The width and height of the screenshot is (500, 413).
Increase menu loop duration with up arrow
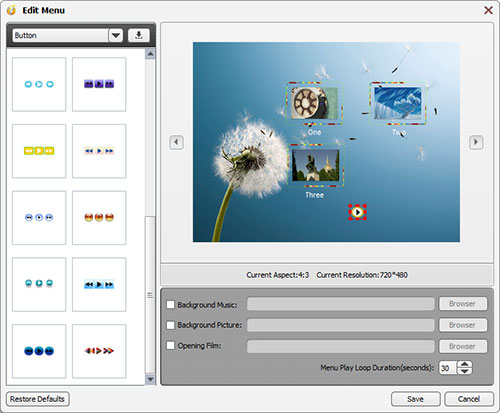465,364
